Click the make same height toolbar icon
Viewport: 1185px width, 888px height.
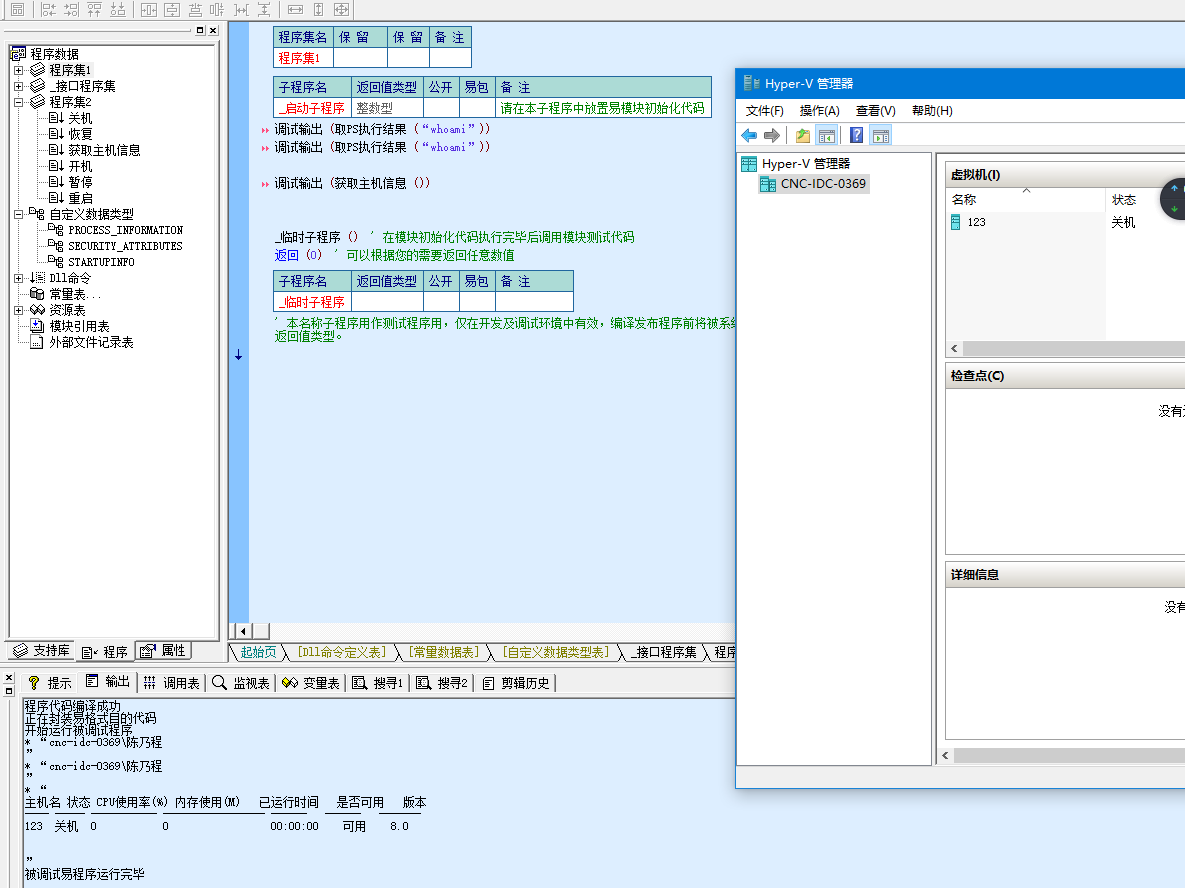[x=318, y=9]
